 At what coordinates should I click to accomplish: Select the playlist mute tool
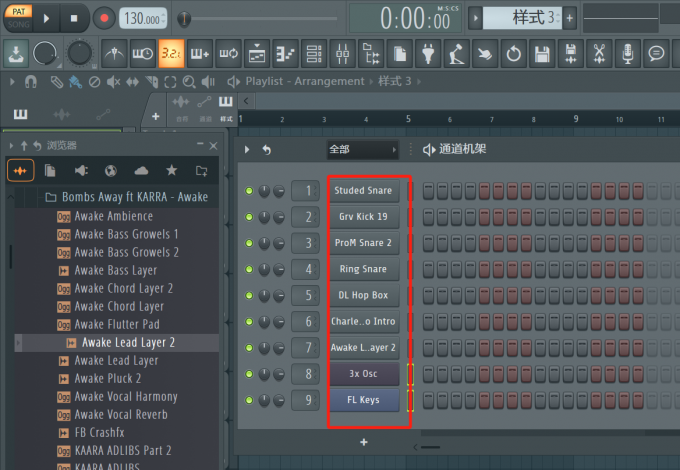(114, 82)
